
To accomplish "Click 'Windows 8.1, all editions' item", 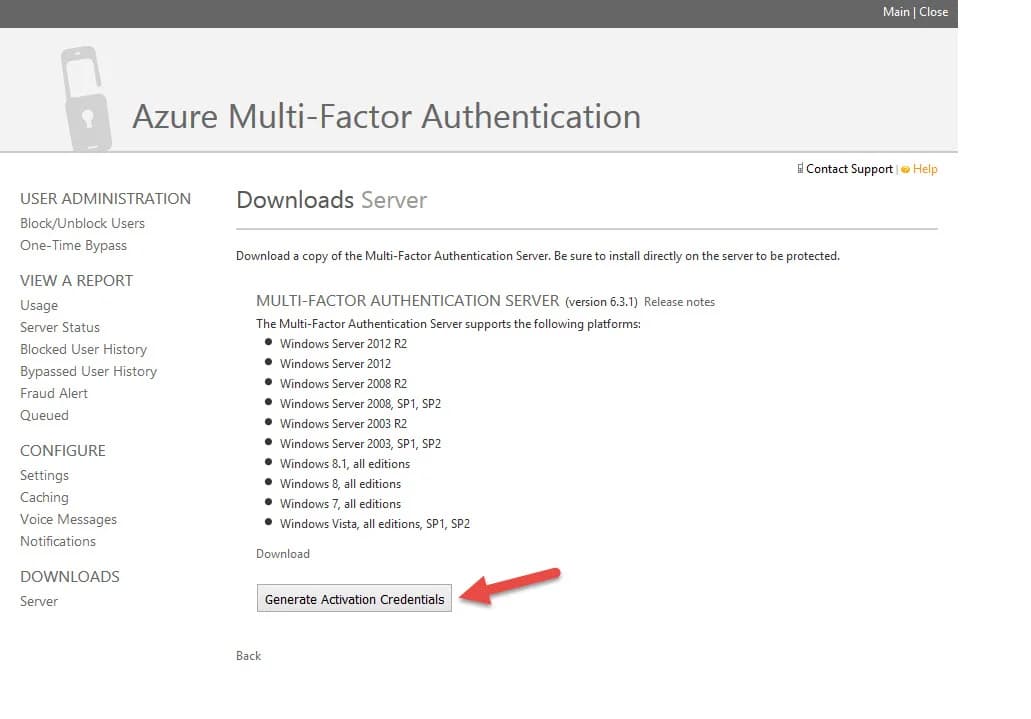I will click(345, 464).
